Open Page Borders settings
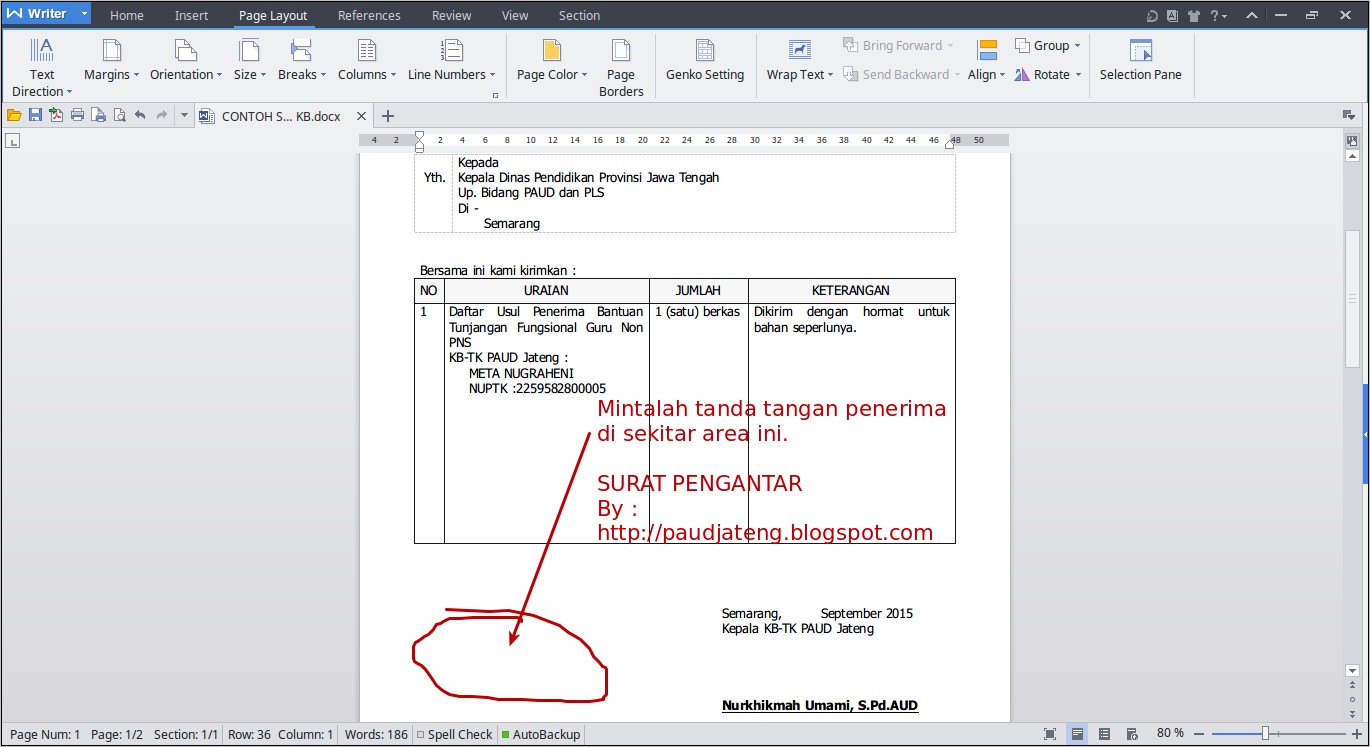The image size is (1370, 747). pos(621,67)
